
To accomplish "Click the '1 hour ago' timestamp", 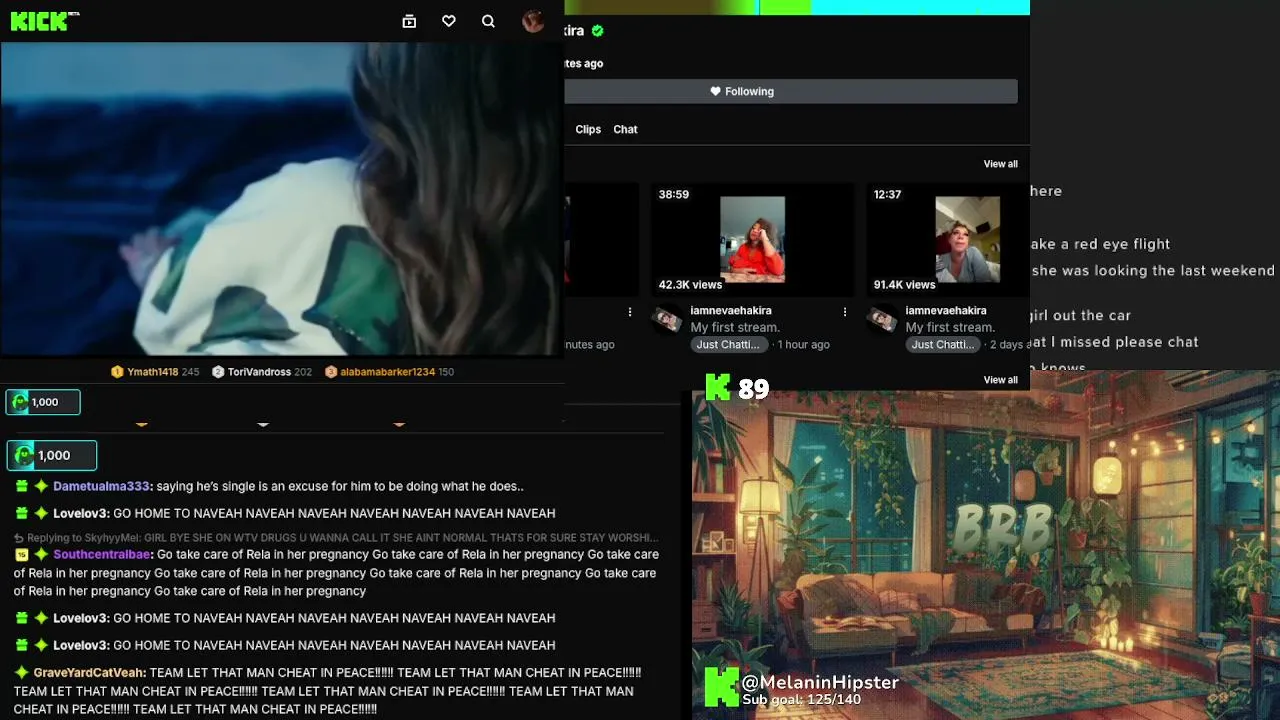I will click(x=804, y=345).
